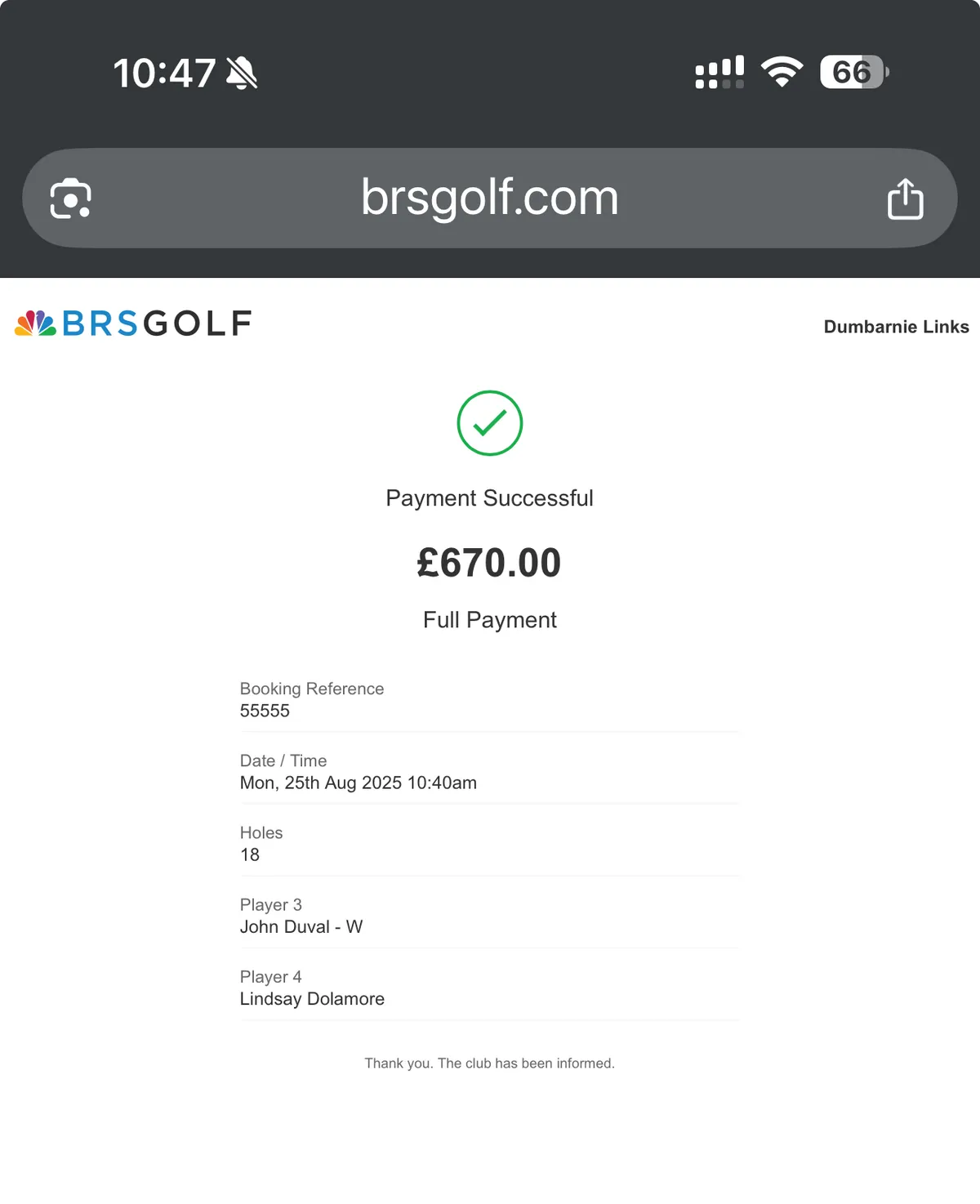980x1204 pixels.
Task: Tap the brsgolf.com address bar
Action: pyautogui.click(x=489, y=198)
